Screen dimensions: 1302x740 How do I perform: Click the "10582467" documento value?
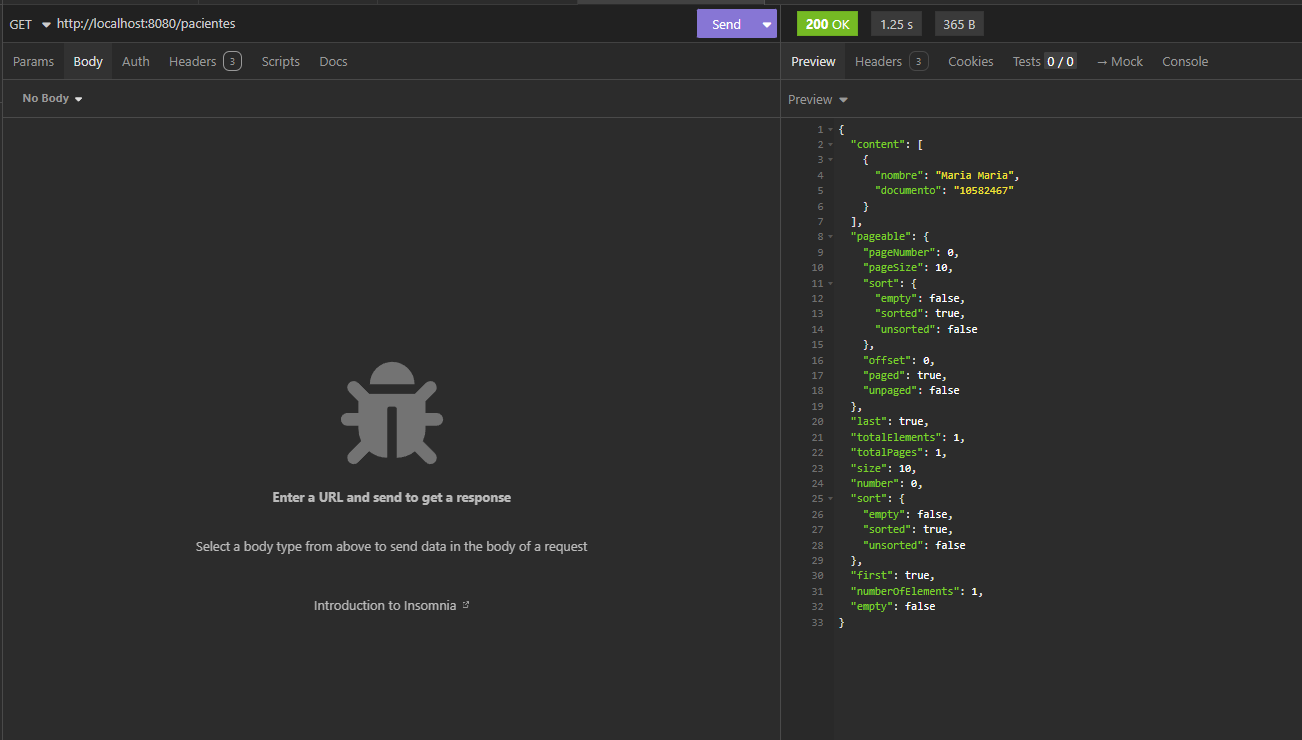tap(983, 190)
